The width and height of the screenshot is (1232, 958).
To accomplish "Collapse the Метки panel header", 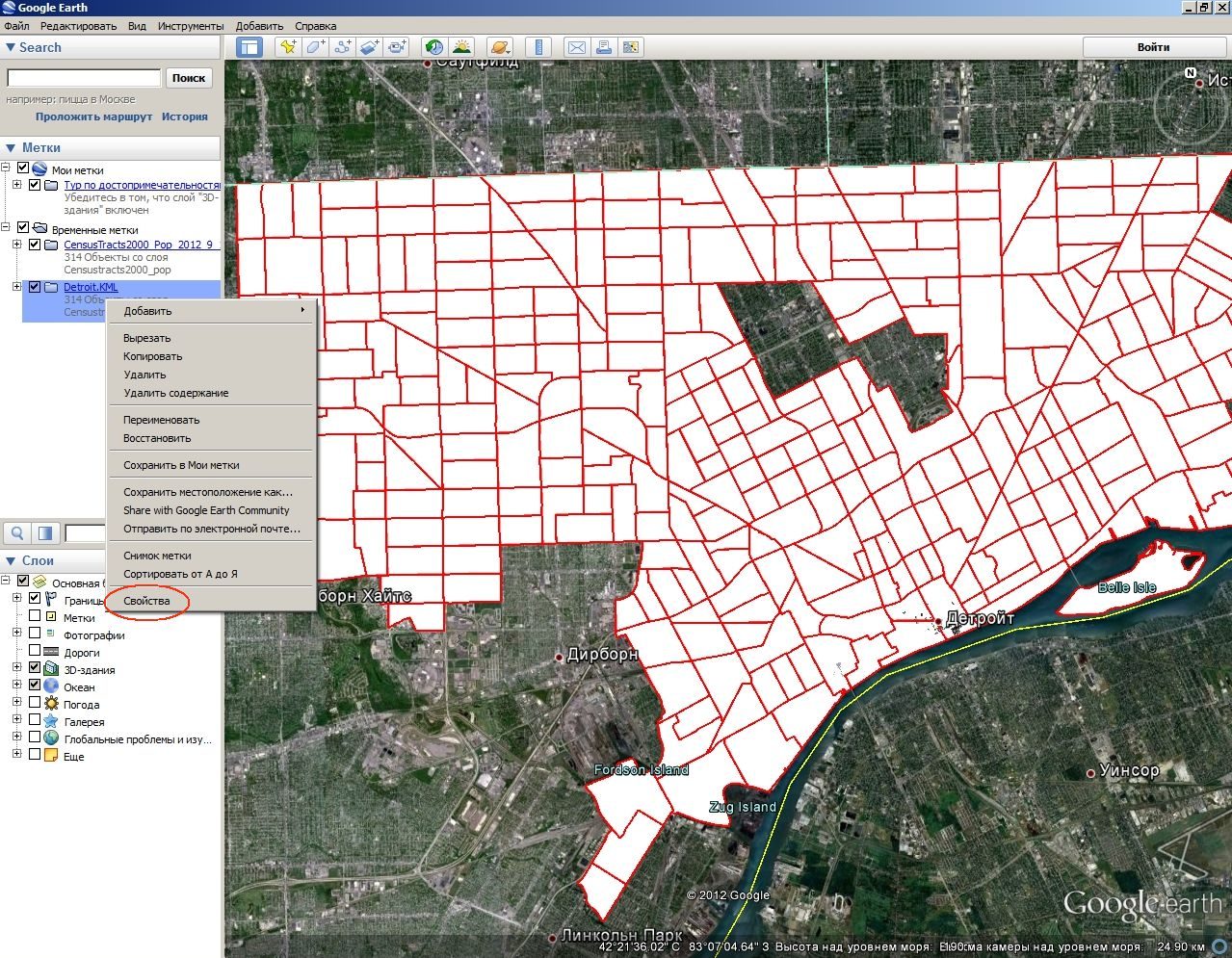I will (110, 147).
